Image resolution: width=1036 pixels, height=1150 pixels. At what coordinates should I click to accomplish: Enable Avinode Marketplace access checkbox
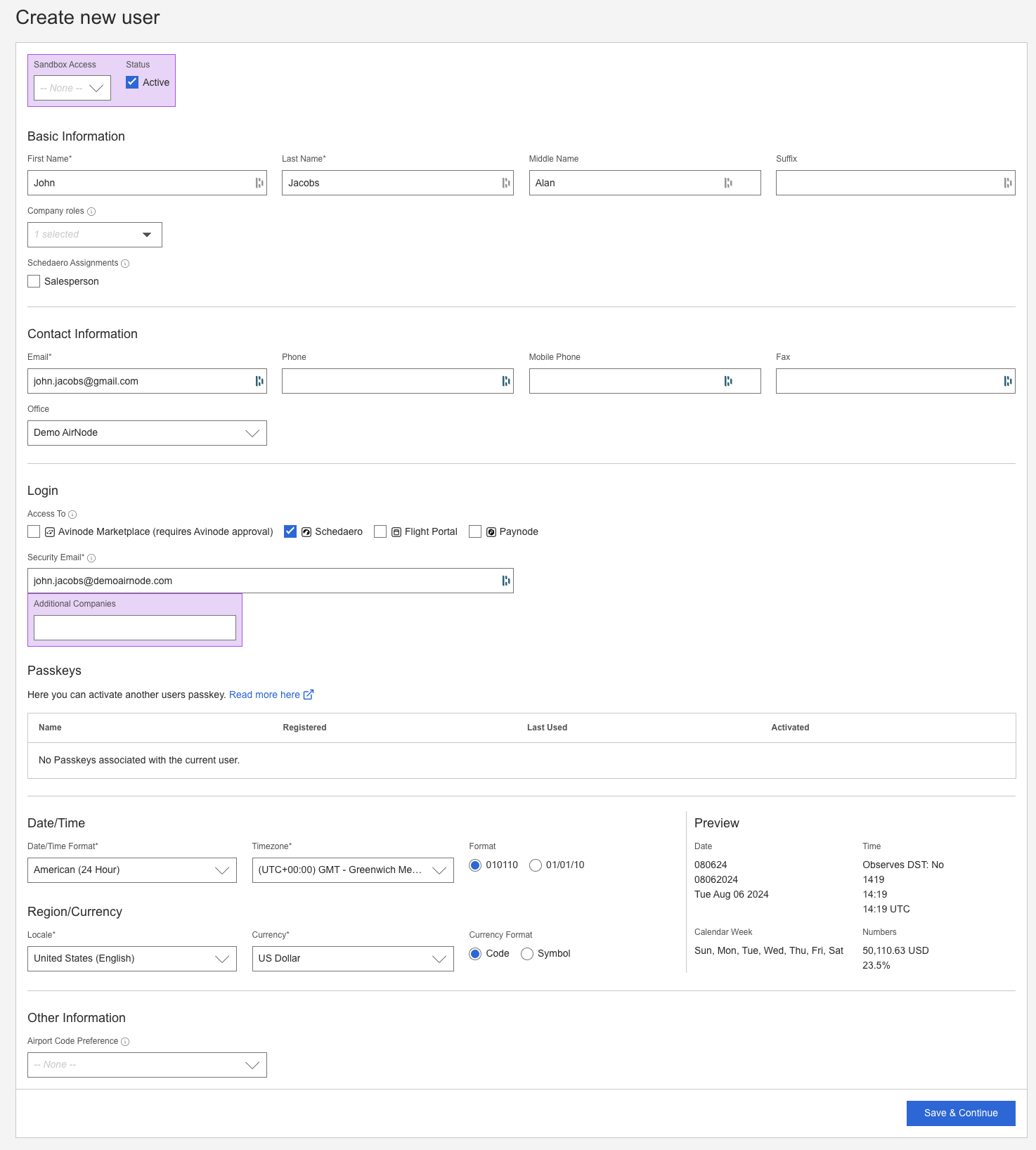(34, 531)
